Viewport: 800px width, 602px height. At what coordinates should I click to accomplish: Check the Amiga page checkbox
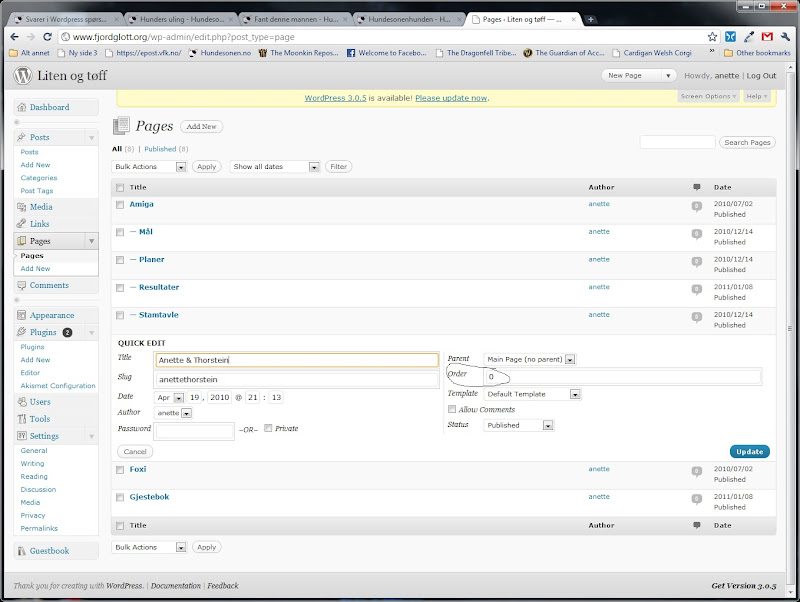120,205
